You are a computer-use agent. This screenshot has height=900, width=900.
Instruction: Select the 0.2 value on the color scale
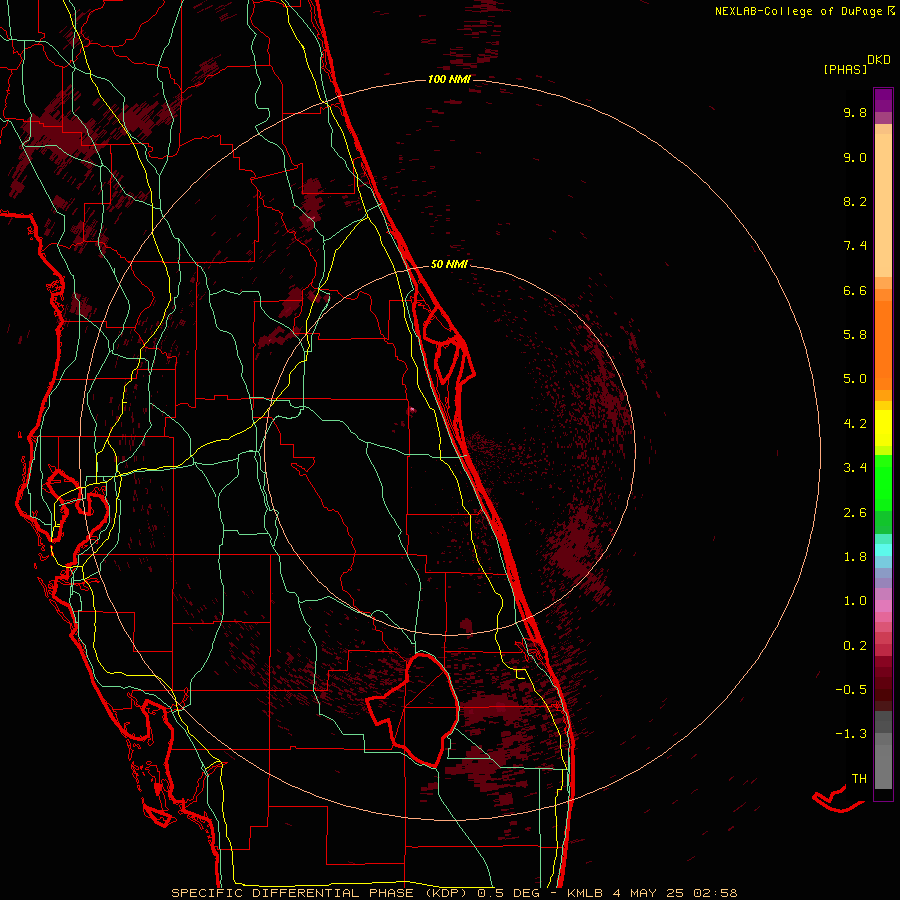click(x=855, y=646)
